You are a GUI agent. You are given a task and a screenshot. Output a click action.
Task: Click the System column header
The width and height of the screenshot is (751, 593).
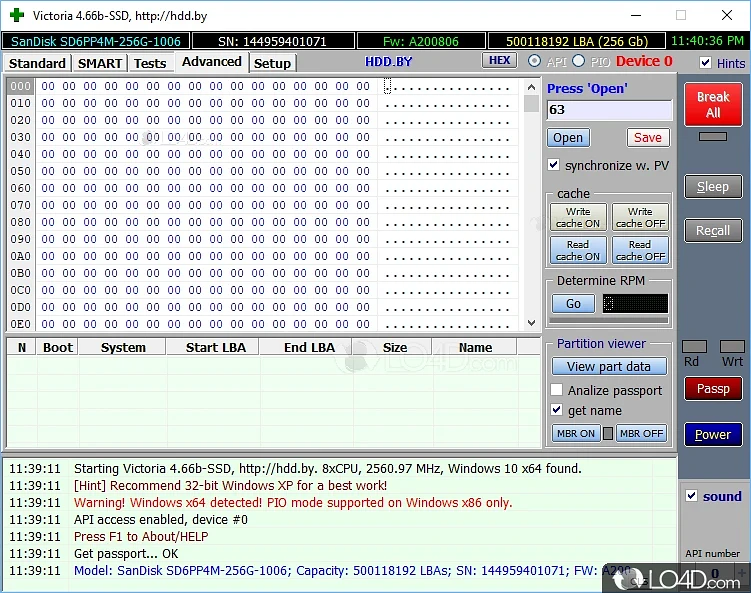(123, 347)
